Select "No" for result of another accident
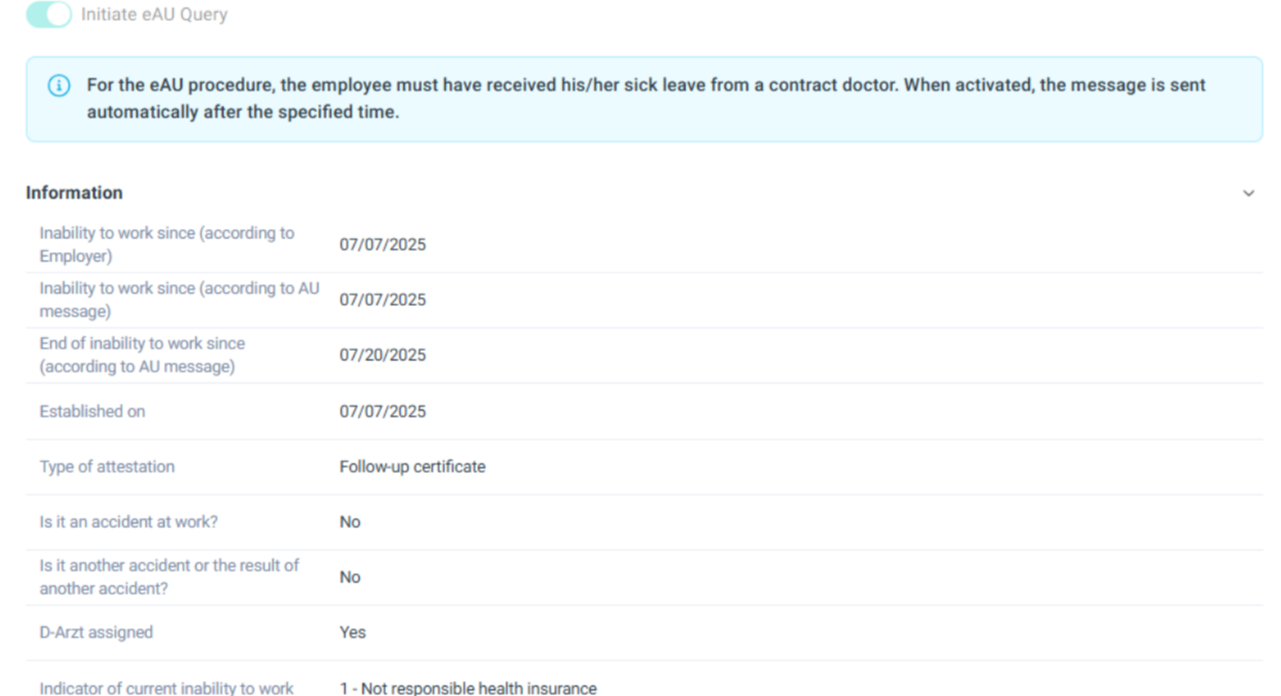Screen dimensions: 1281x696 (350, 577)
